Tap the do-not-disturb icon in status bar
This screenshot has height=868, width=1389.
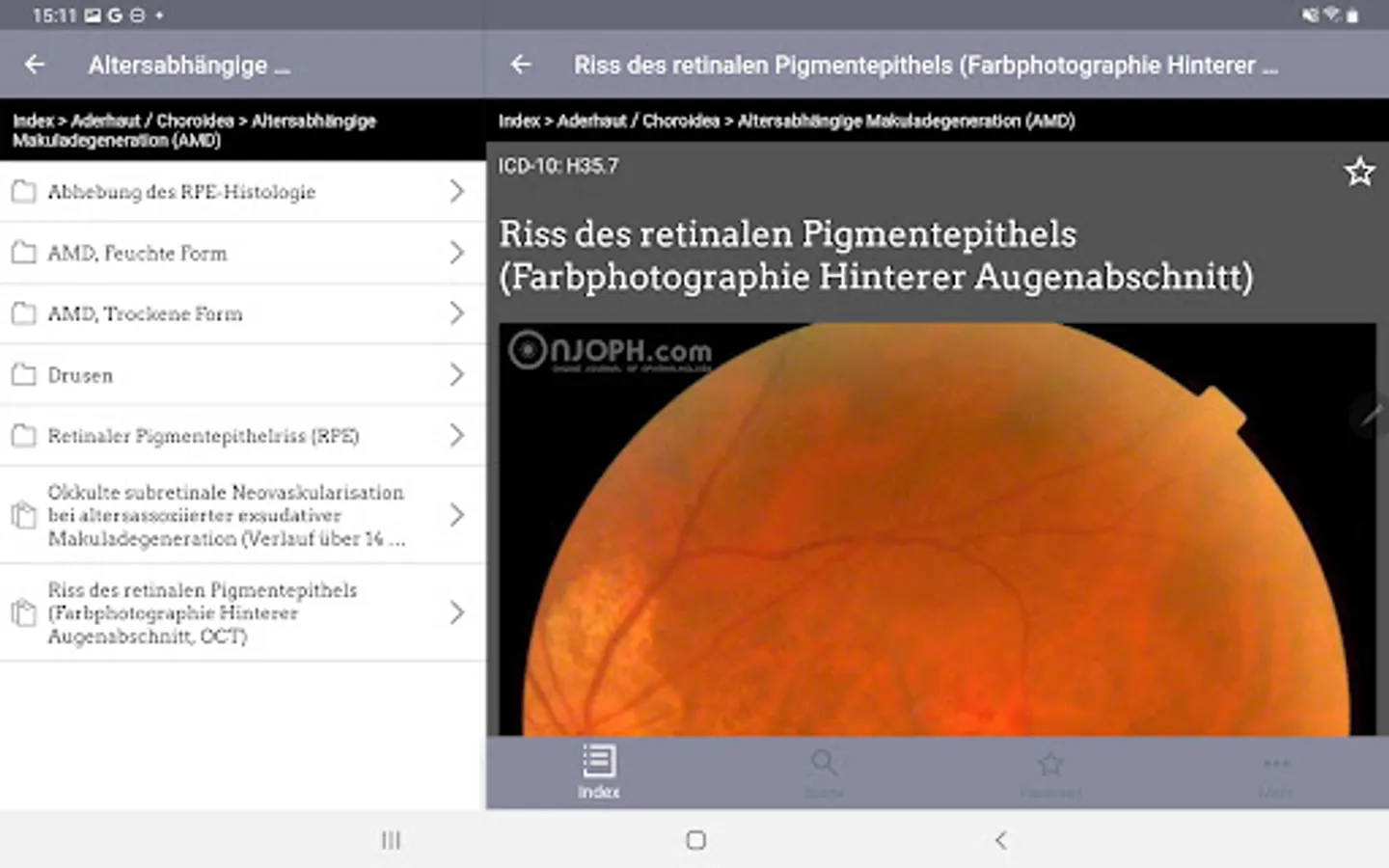click(137, 15)
